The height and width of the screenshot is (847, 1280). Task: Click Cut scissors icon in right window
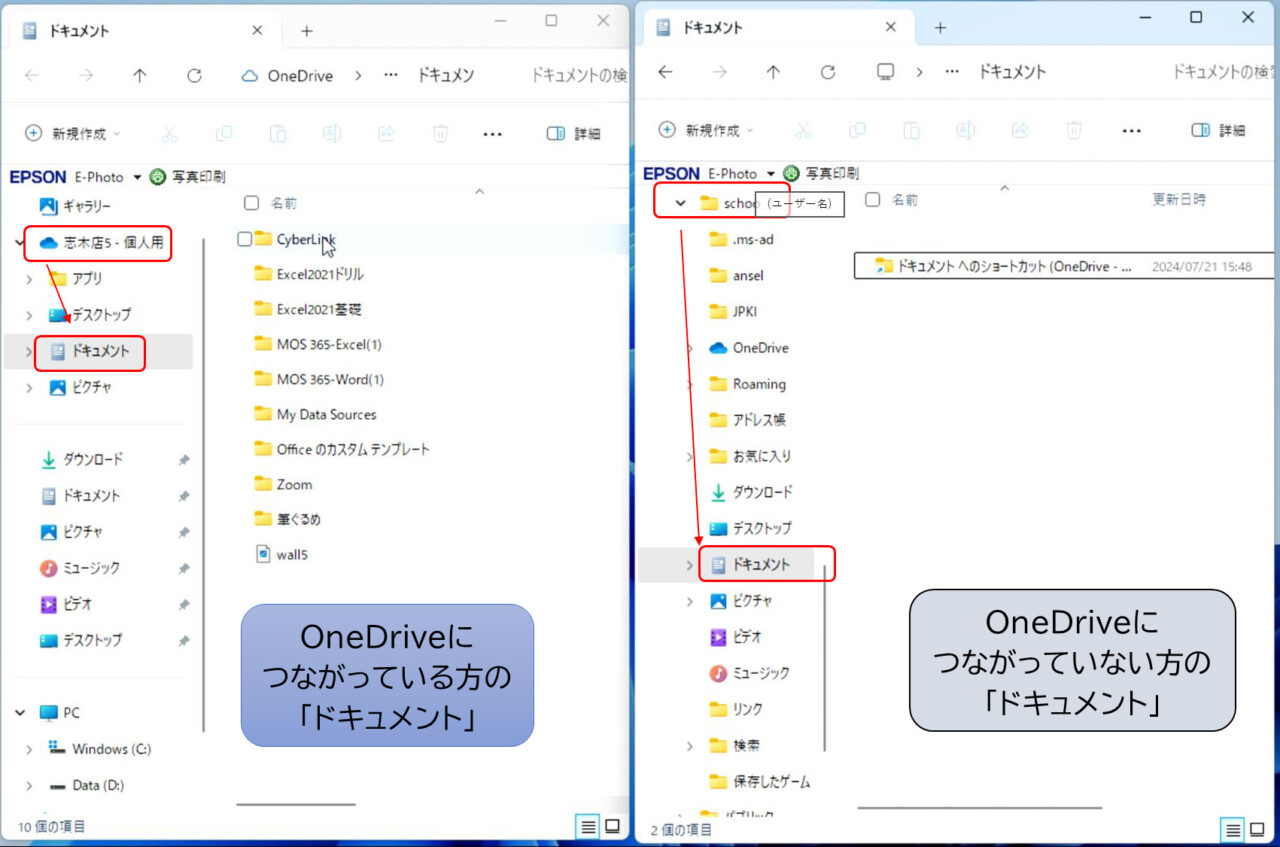[803, 130]
